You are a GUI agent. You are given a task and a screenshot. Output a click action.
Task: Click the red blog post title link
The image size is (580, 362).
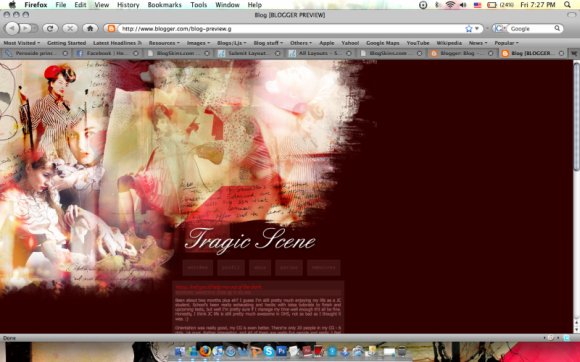(219, 287)
